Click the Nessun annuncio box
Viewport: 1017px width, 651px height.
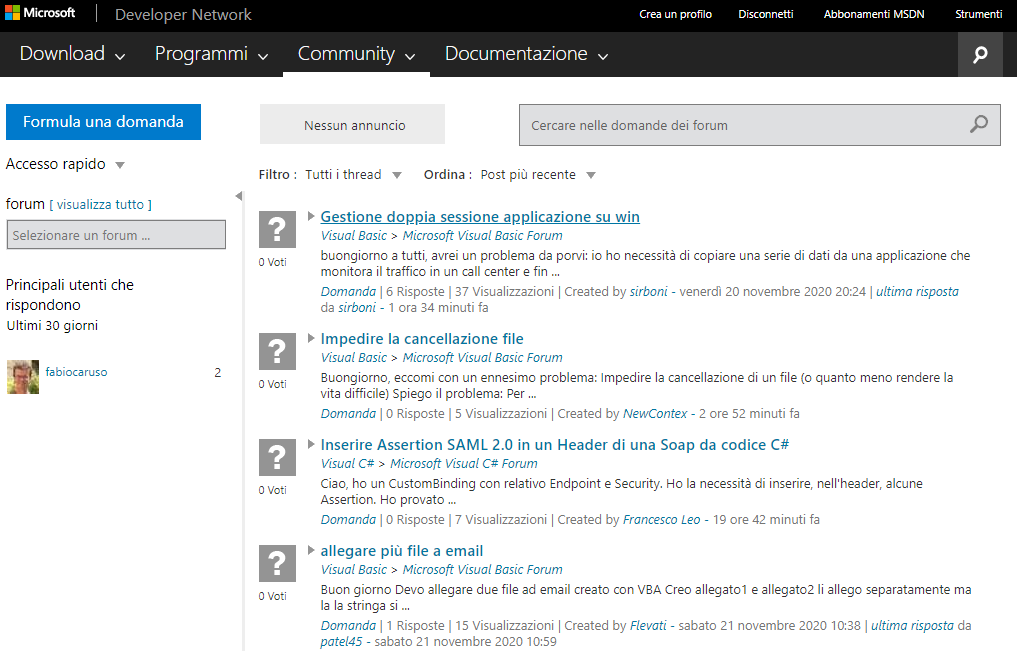pyautogui.click(x=352, y=124)
